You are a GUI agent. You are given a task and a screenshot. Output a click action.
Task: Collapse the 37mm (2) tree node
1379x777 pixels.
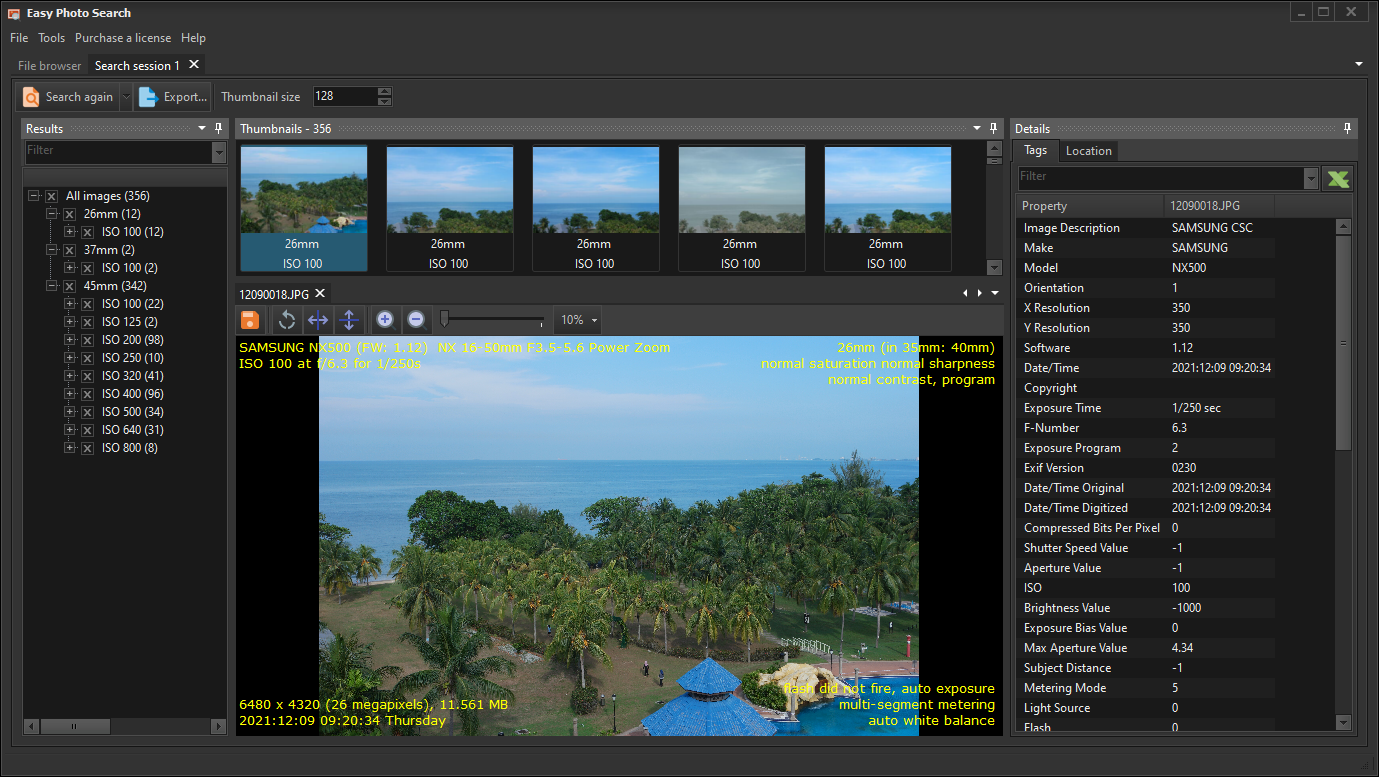52,250
